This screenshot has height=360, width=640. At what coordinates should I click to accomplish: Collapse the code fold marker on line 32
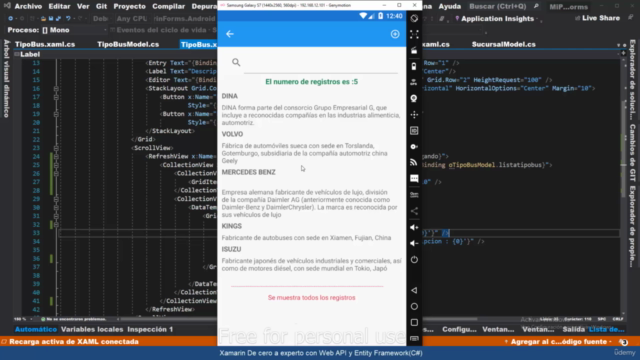[x=56, y=224]
